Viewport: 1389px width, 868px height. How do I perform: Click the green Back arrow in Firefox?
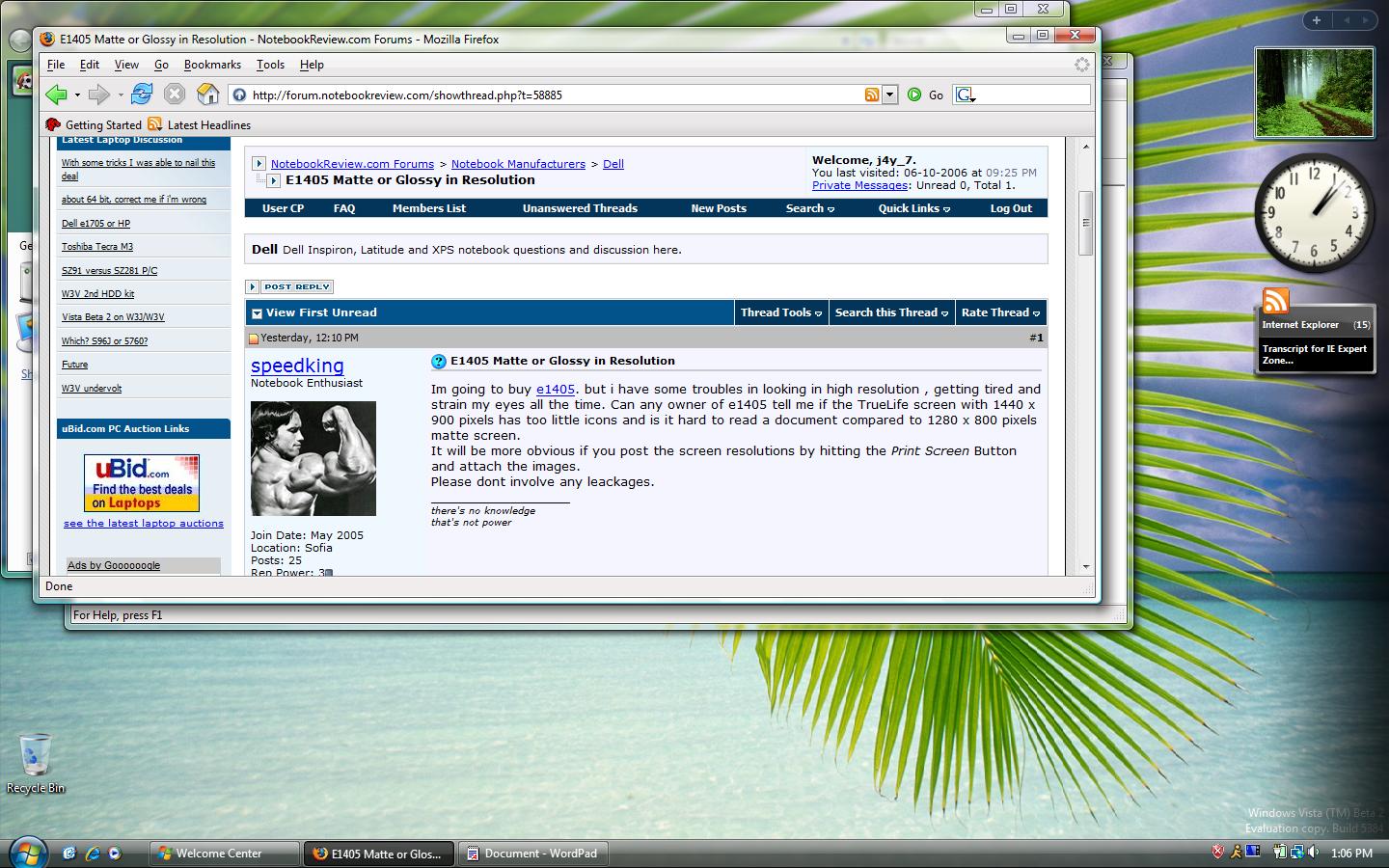[x=56, y=95]
